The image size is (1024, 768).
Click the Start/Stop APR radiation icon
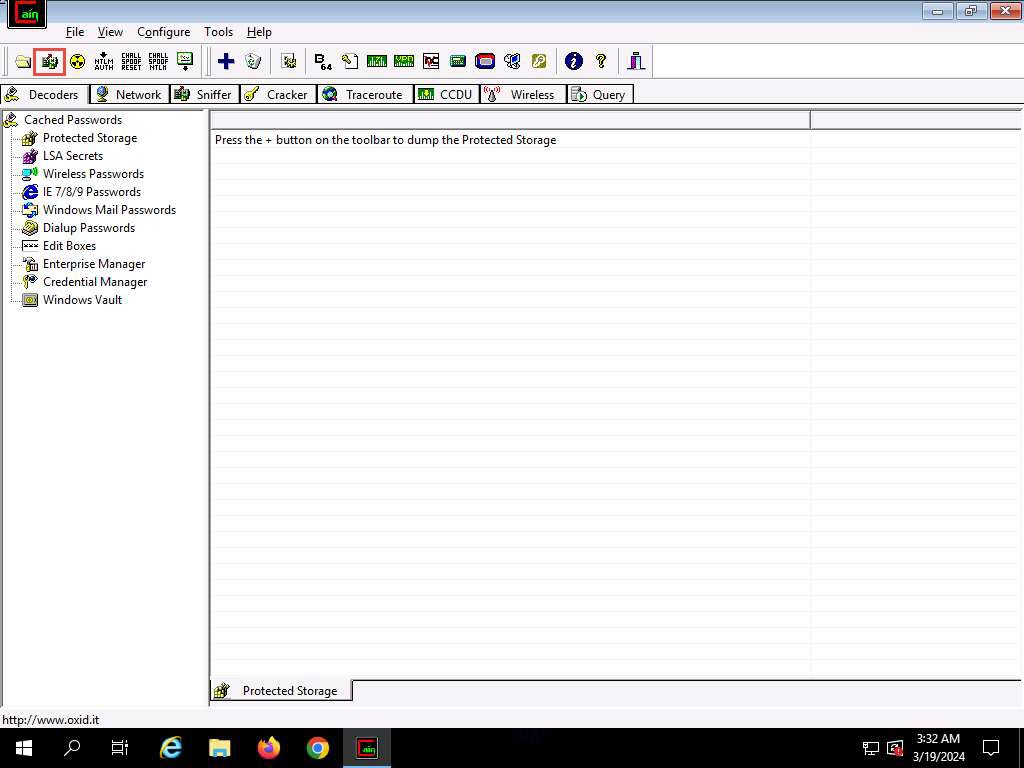pyautogui.click(x=77, y=62)
